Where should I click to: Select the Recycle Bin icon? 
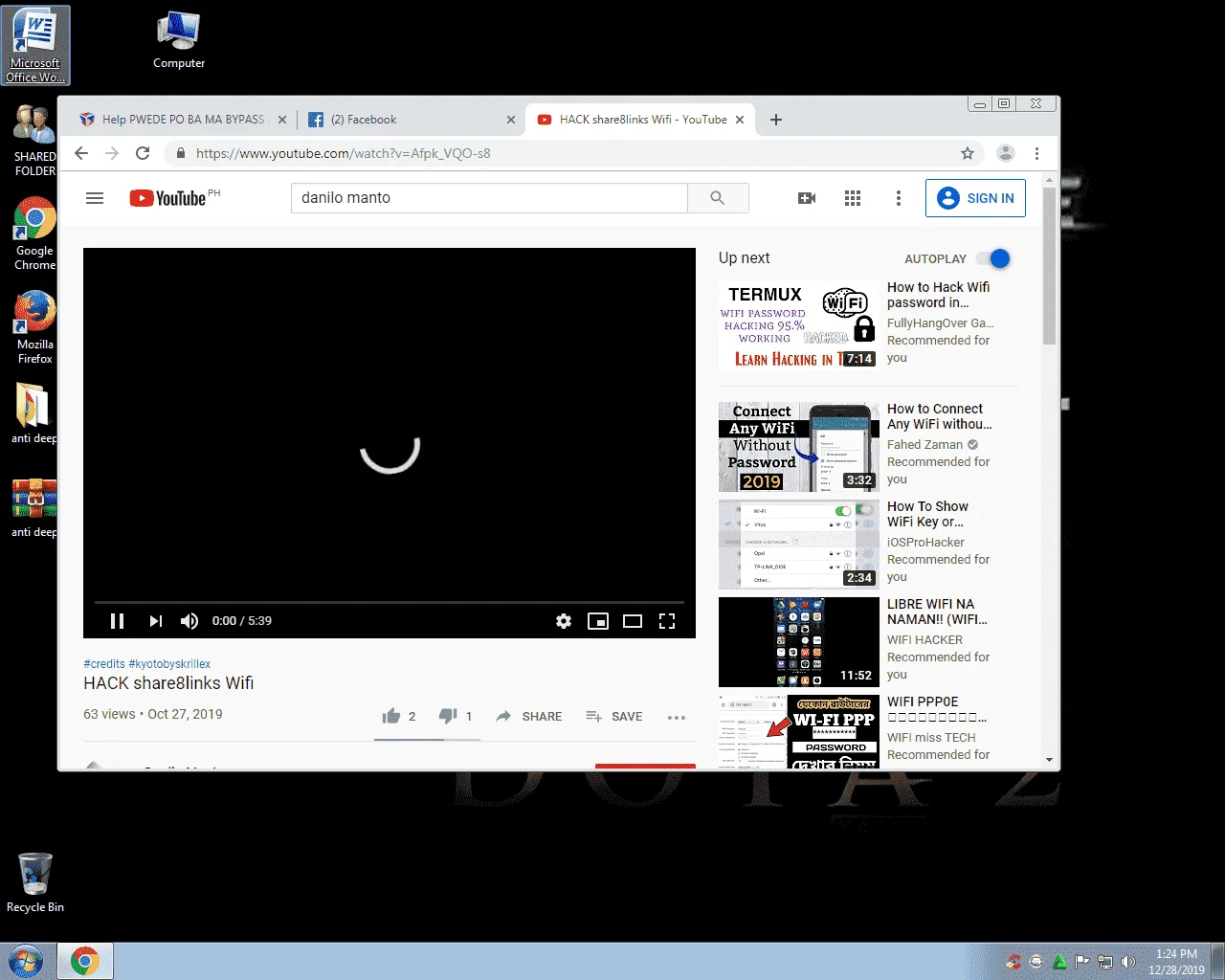(x=35, y=882)
